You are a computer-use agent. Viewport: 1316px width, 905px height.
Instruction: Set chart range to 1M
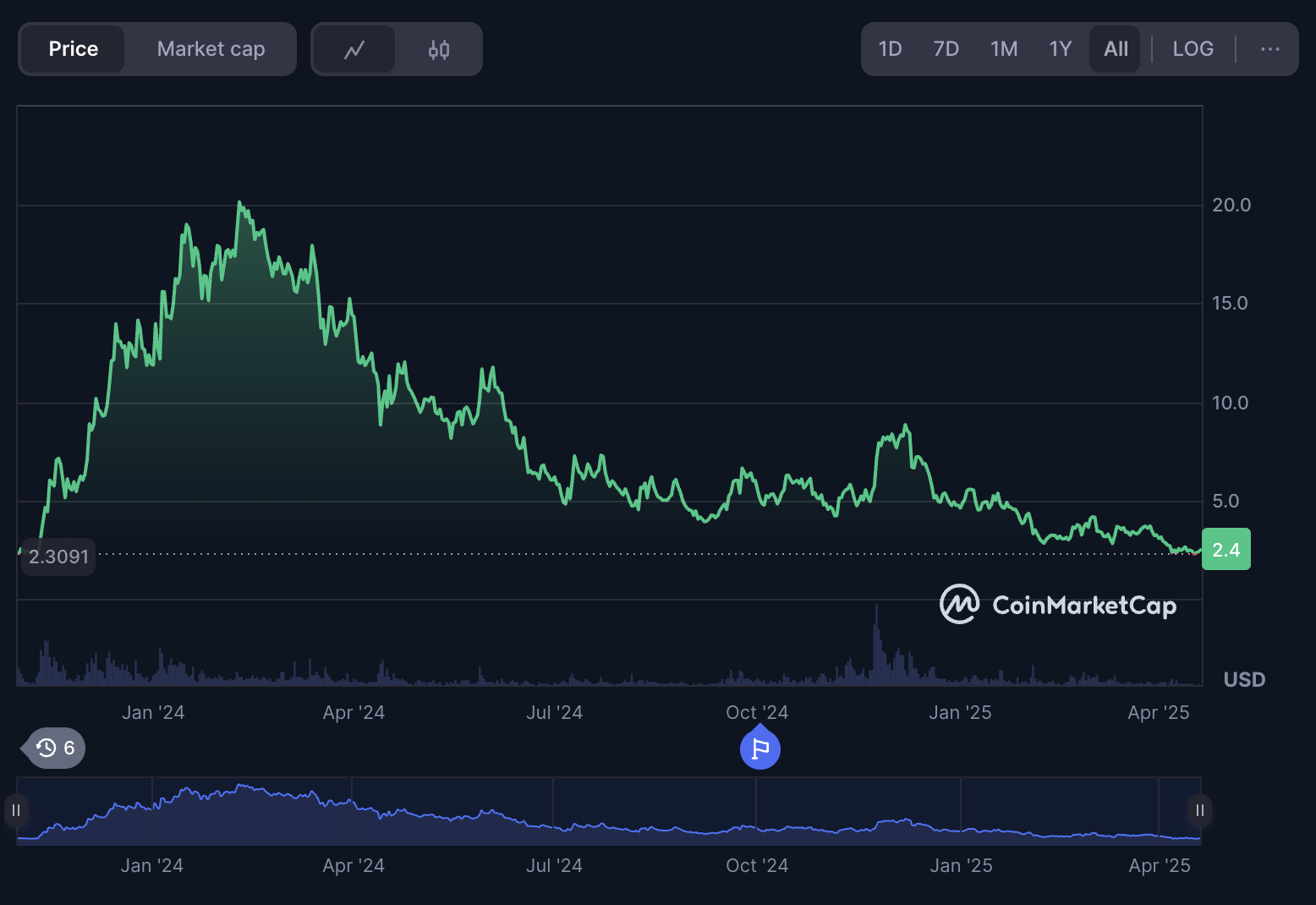click(1004, 49)
